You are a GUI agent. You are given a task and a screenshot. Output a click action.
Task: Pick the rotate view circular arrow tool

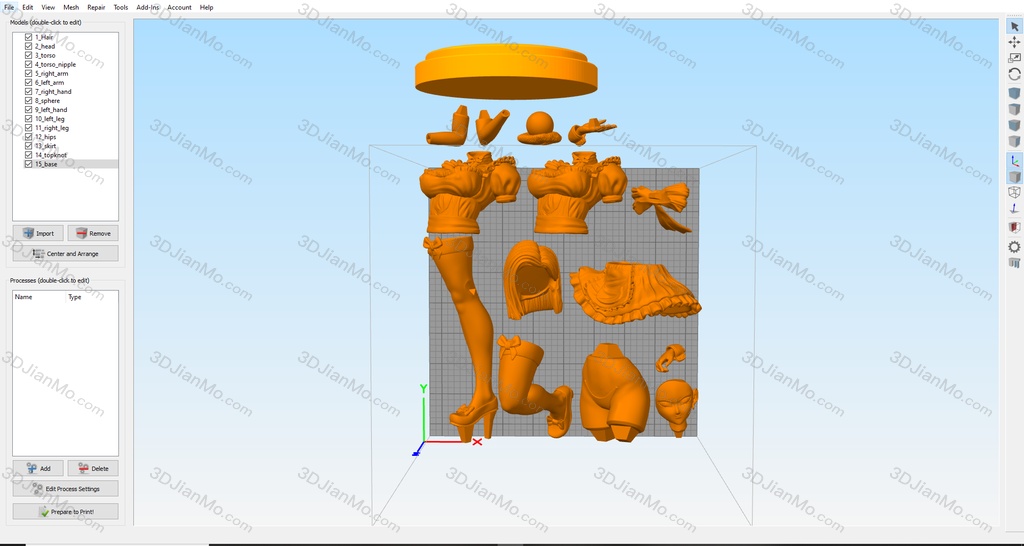pyautogui.click(x=1014, y=74)
